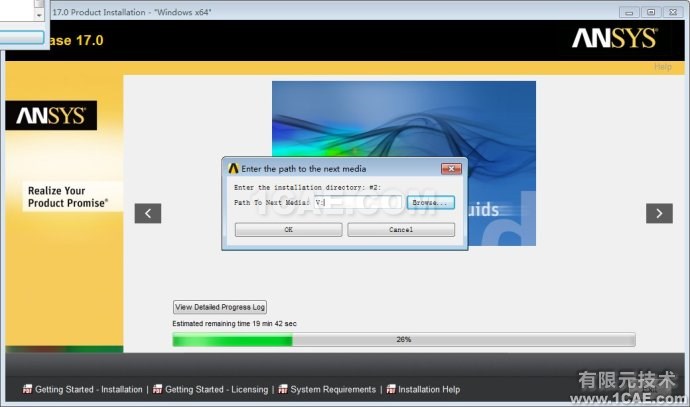
Task: Open Installation Help PDF link
Action: (429, 389)
